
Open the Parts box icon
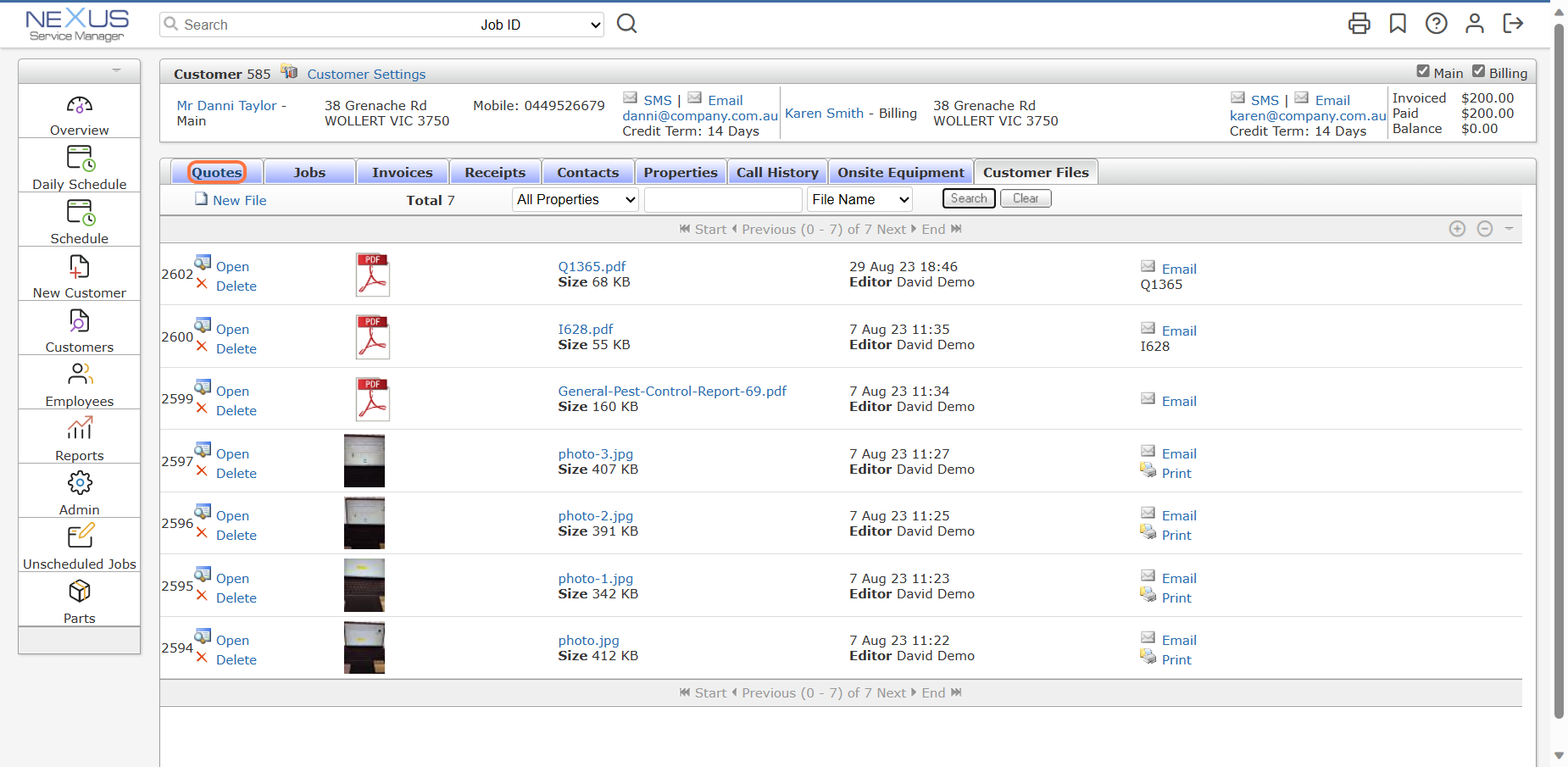click(80, 591)
